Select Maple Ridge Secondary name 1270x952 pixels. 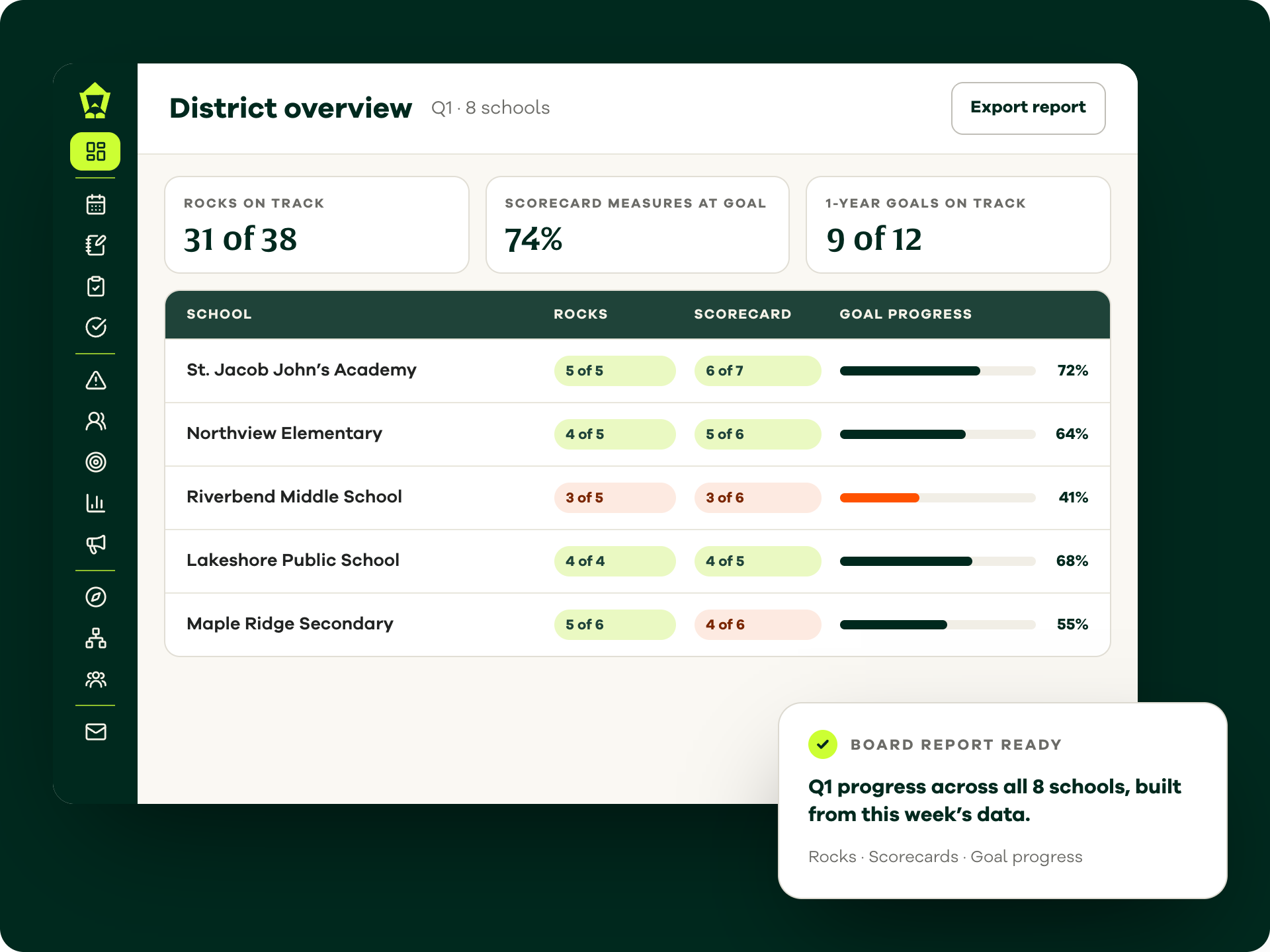click(x=290, y=624)
